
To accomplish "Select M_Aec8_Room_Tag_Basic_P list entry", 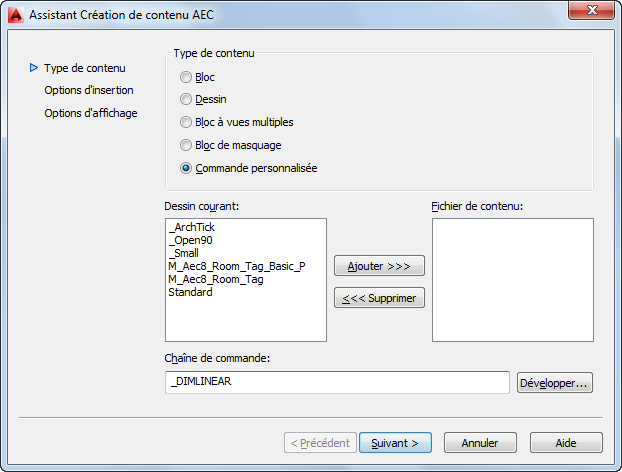I will click(x=236, y=267).
